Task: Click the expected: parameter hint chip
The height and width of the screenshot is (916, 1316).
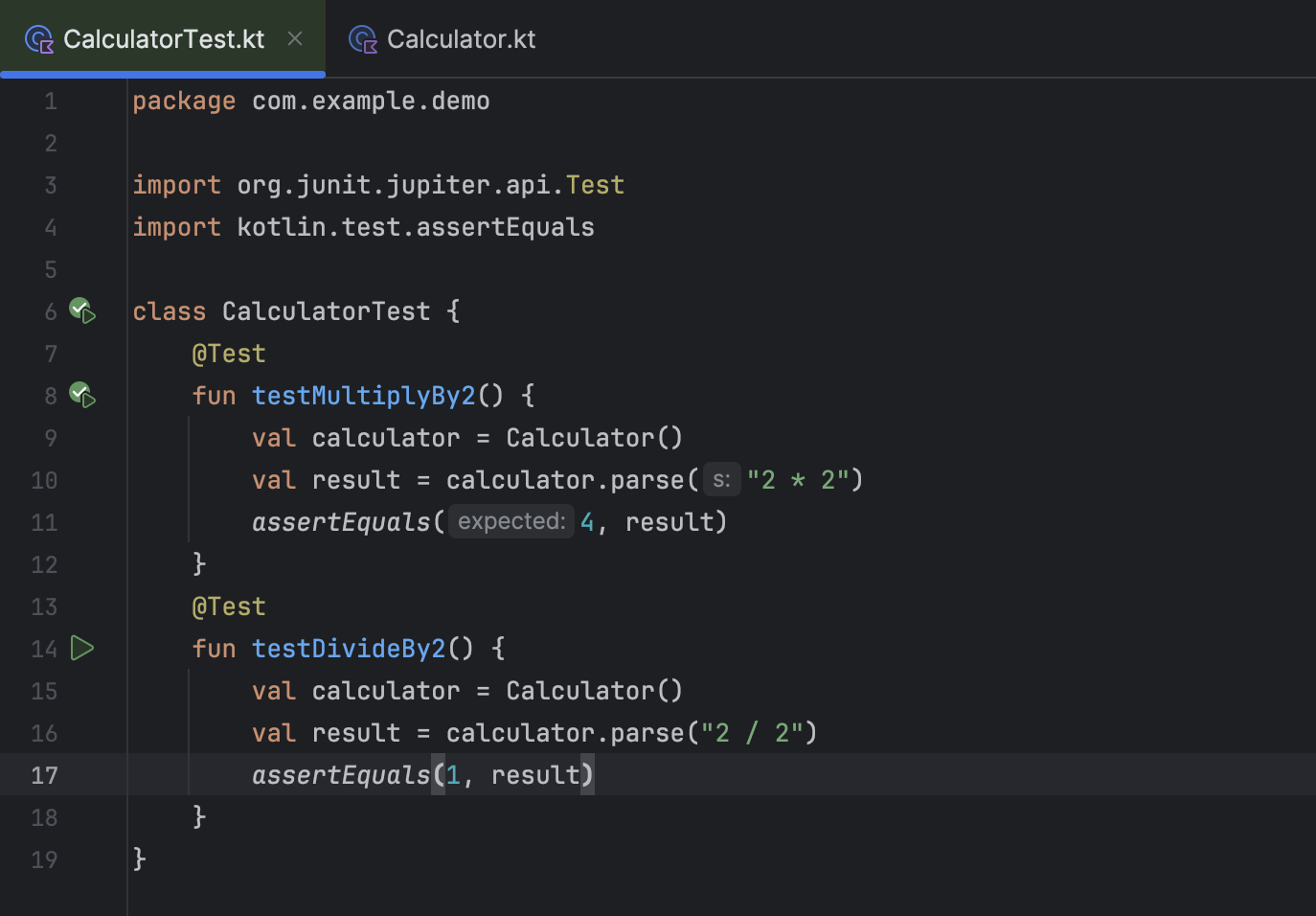Action: [511, 520]
